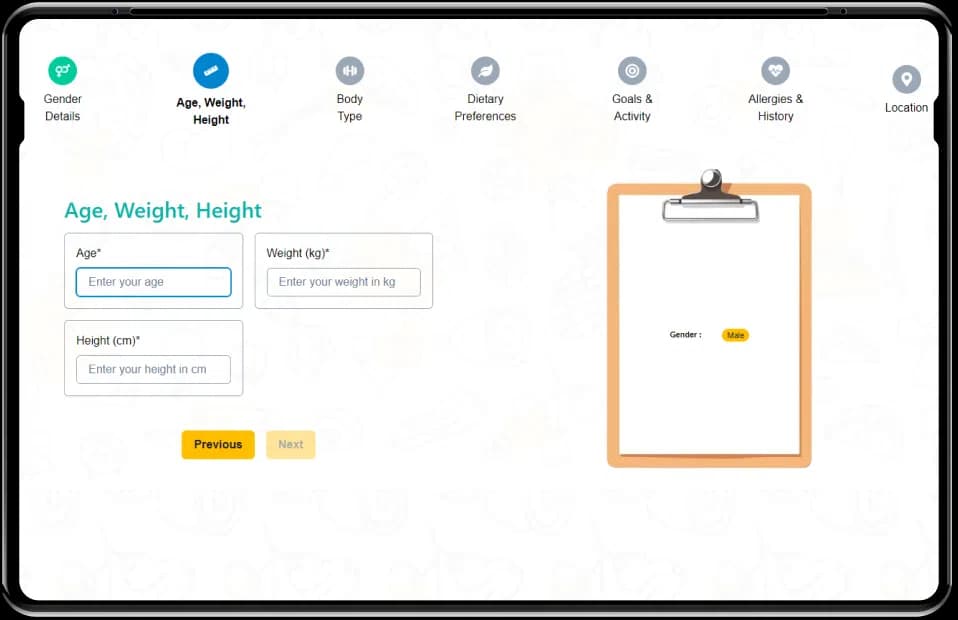Select the Goals & Activity label
The height and width of the screenshot is (620, 958).
tap(632, 107)
